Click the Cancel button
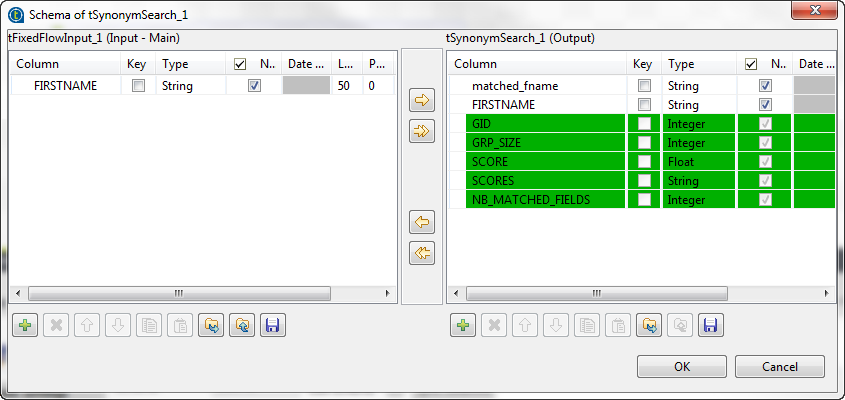The height and width of the screenshot is (400, 845). point(780,367)
